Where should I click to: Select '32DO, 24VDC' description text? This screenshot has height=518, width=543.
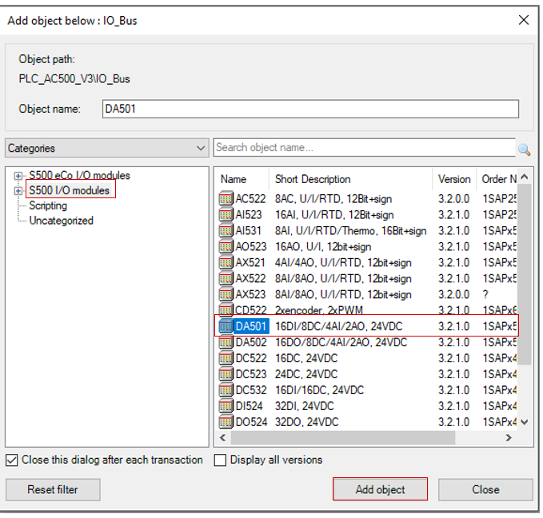tap(306, 422)
